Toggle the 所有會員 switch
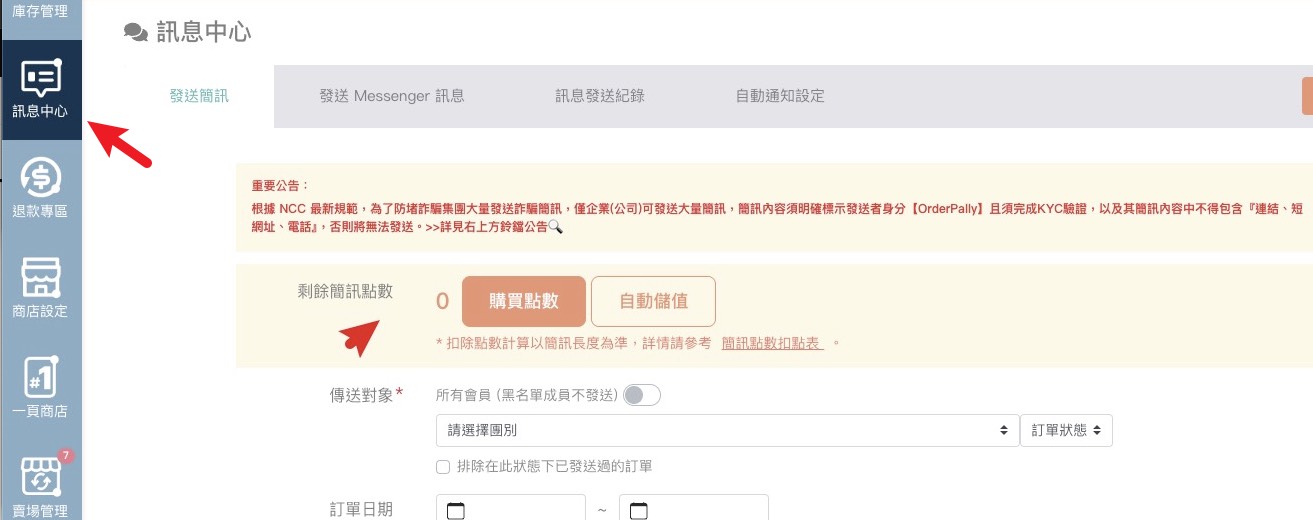This screenshot has width=1313, height=520. tap(641, 395)
